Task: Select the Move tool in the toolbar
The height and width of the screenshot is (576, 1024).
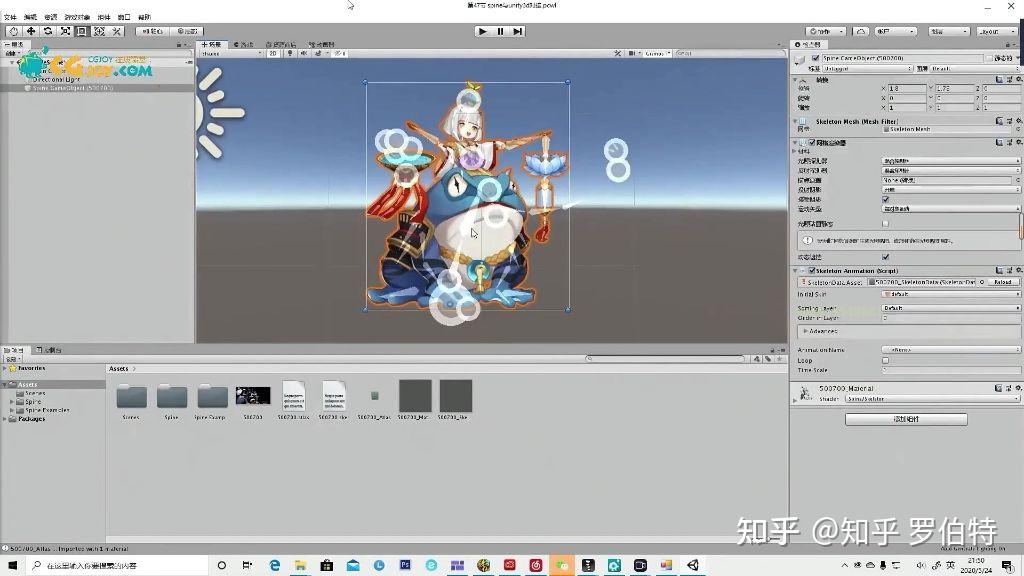Action: pyautogui.click(x=30, y=31)
